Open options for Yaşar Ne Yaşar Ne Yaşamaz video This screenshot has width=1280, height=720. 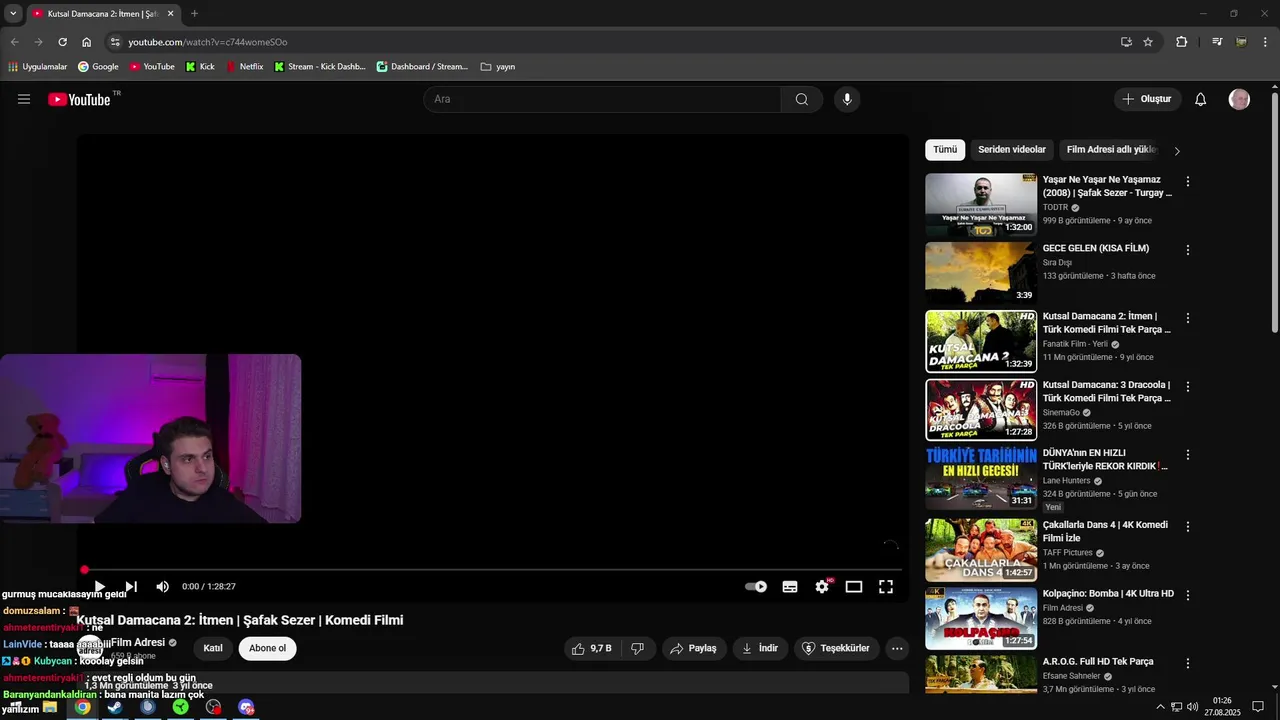(x=1188, y=181)
